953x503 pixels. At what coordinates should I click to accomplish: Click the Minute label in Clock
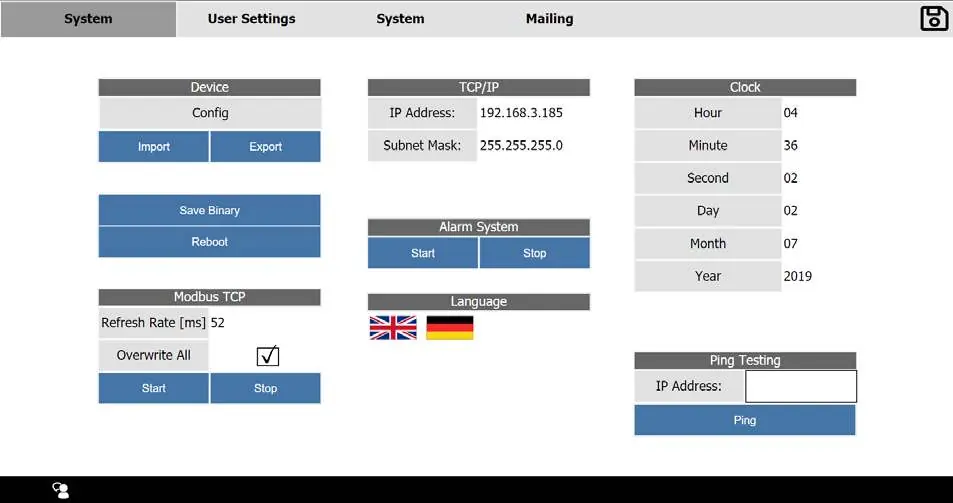point(708,146)
